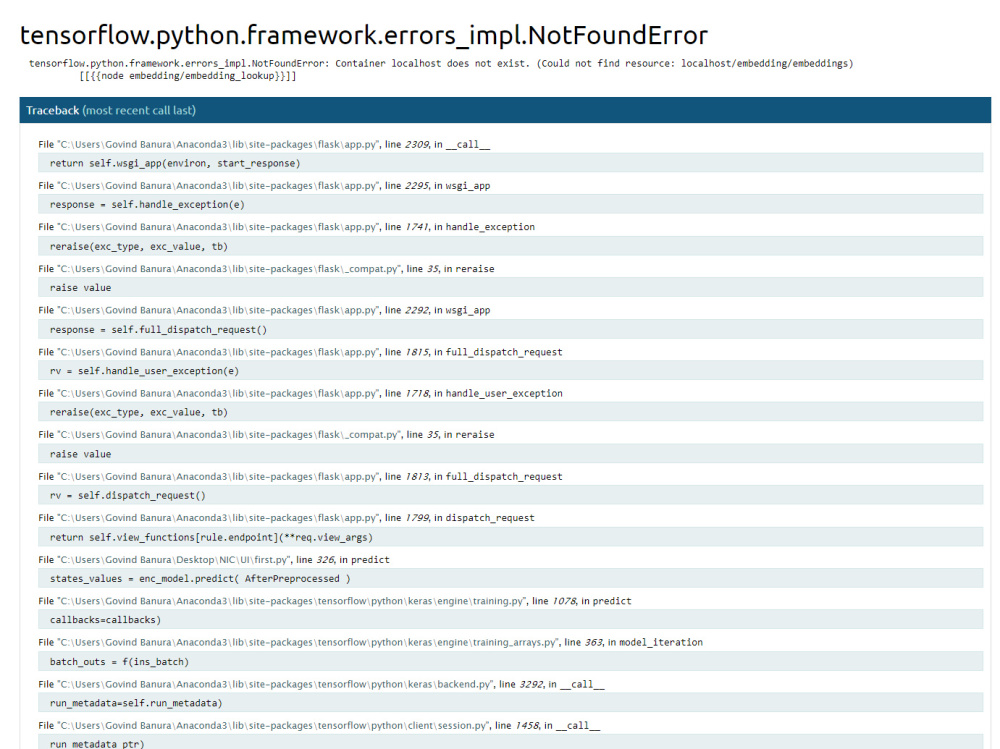Click the NotFoundError page heading
Viewport: 1000px width, 749px height.
(364, 36)
